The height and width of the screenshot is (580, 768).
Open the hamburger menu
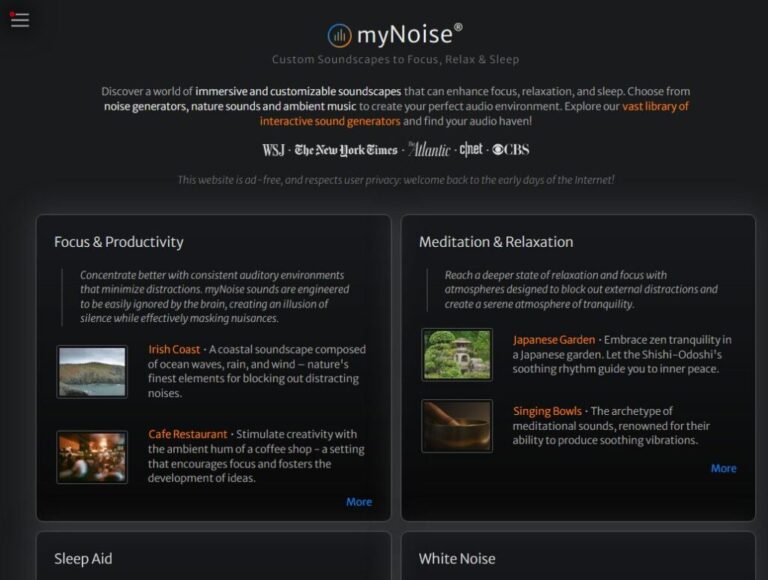click(20, 20)
